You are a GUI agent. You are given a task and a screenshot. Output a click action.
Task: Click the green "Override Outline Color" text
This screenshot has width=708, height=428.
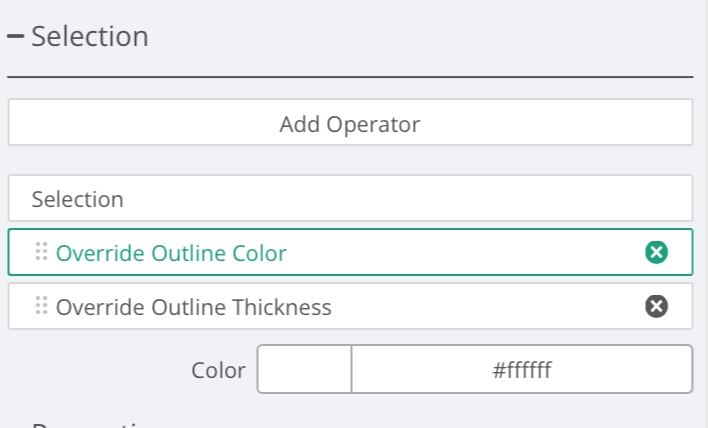[x=171, y=253]
